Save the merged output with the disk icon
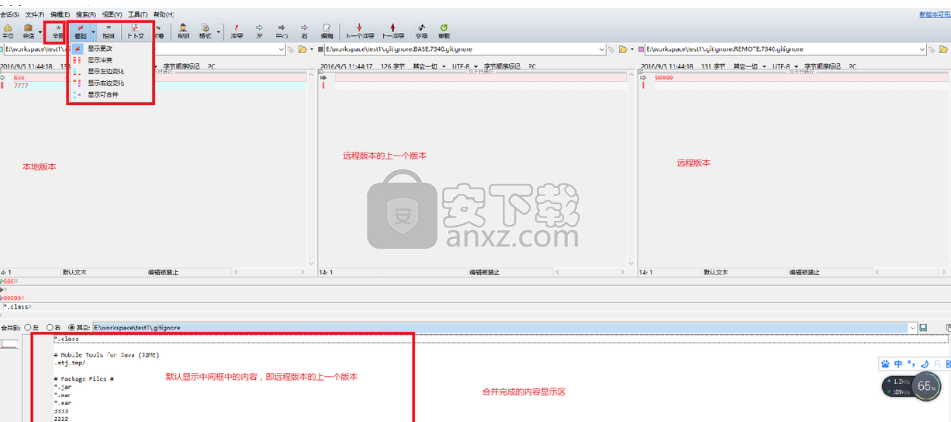Screen dimensions: 951x422 coord(923,327)
